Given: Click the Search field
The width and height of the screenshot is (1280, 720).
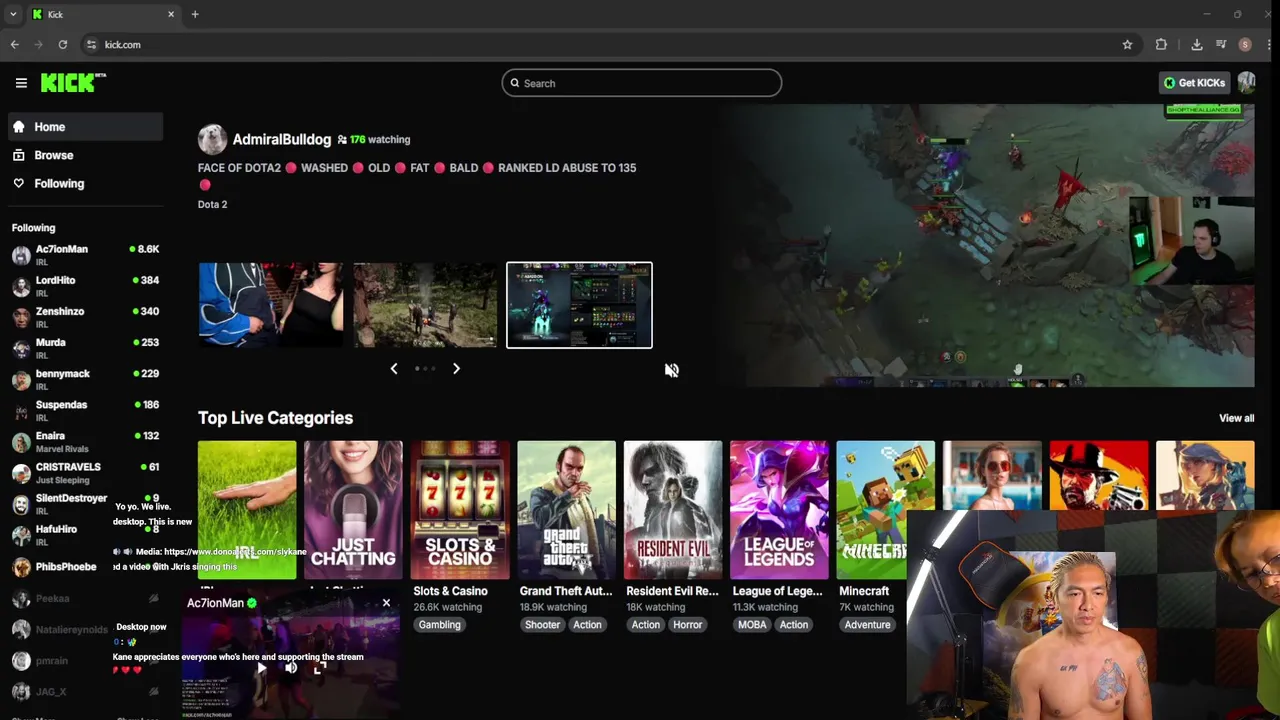Looking at the screenshot, I should pyautogui.click(x=642, y=83).
